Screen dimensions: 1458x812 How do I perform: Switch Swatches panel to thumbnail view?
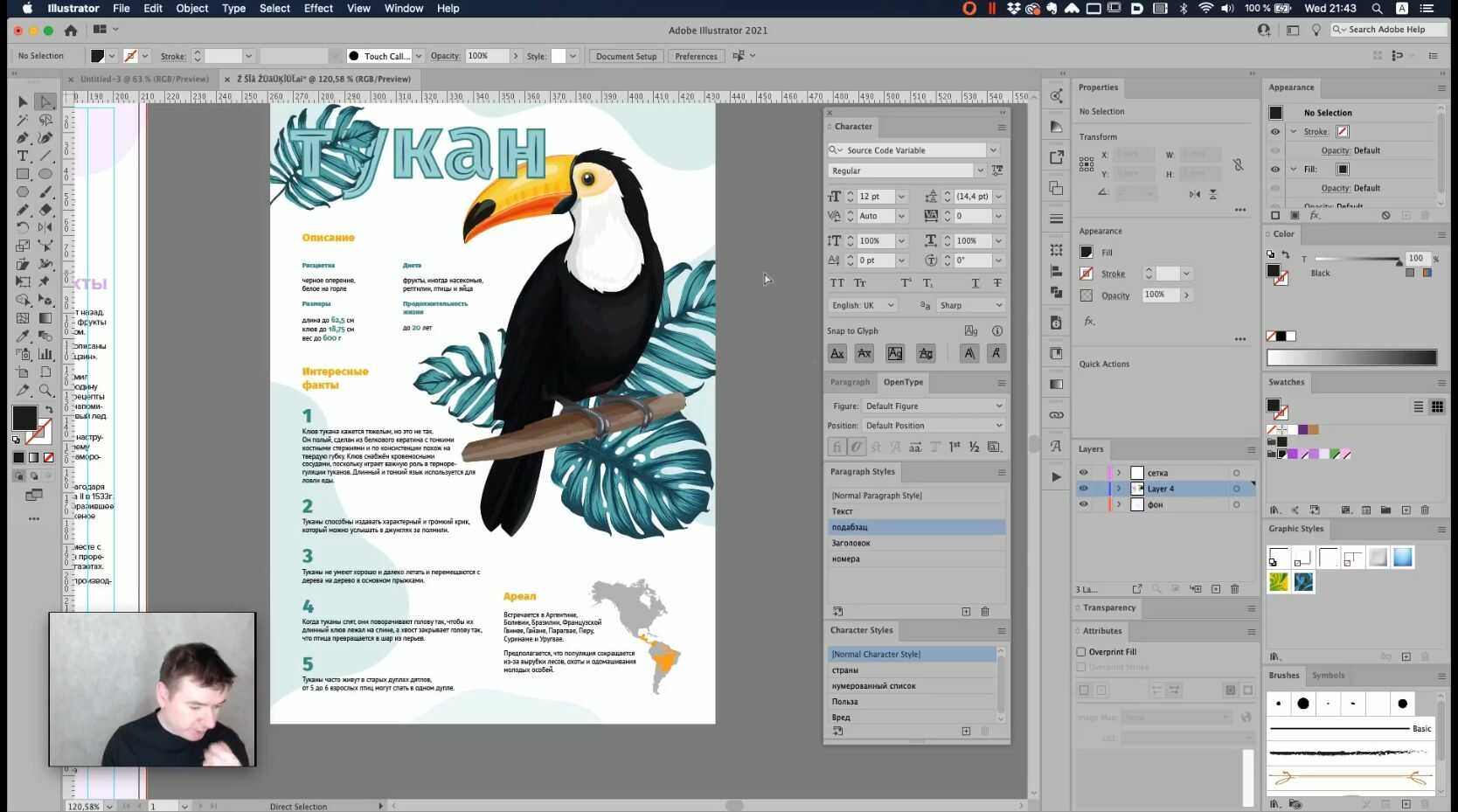coord(1437,407)
